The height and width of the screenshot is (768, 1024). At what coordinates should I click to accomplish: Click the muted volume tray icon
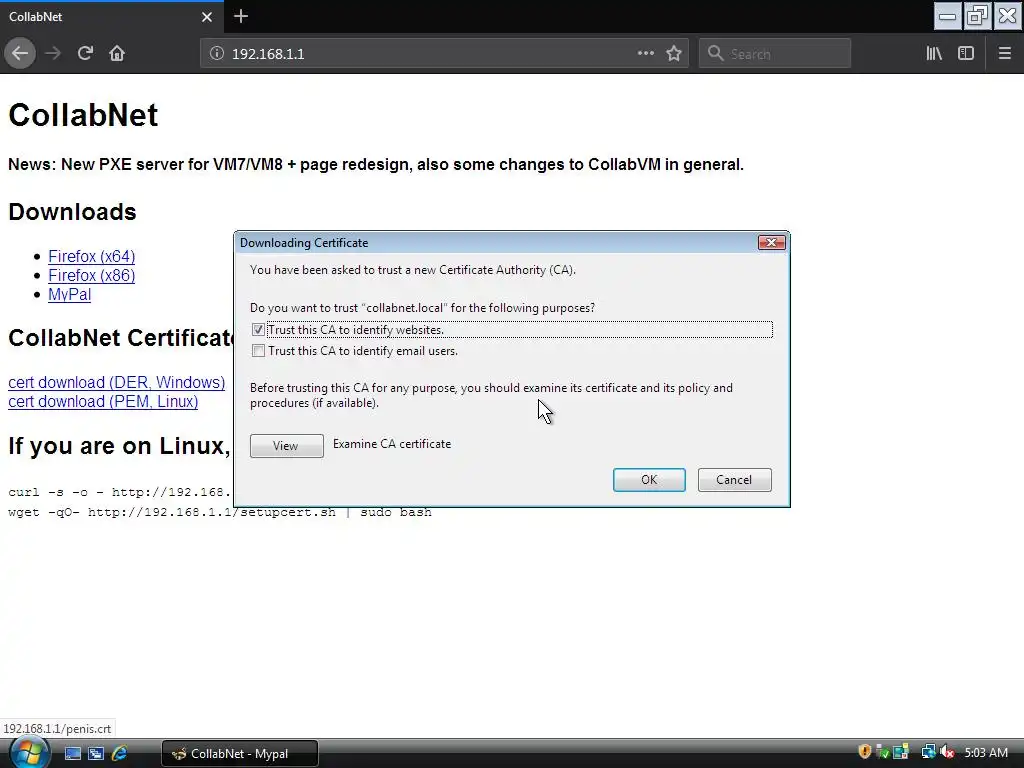(947, 752)
